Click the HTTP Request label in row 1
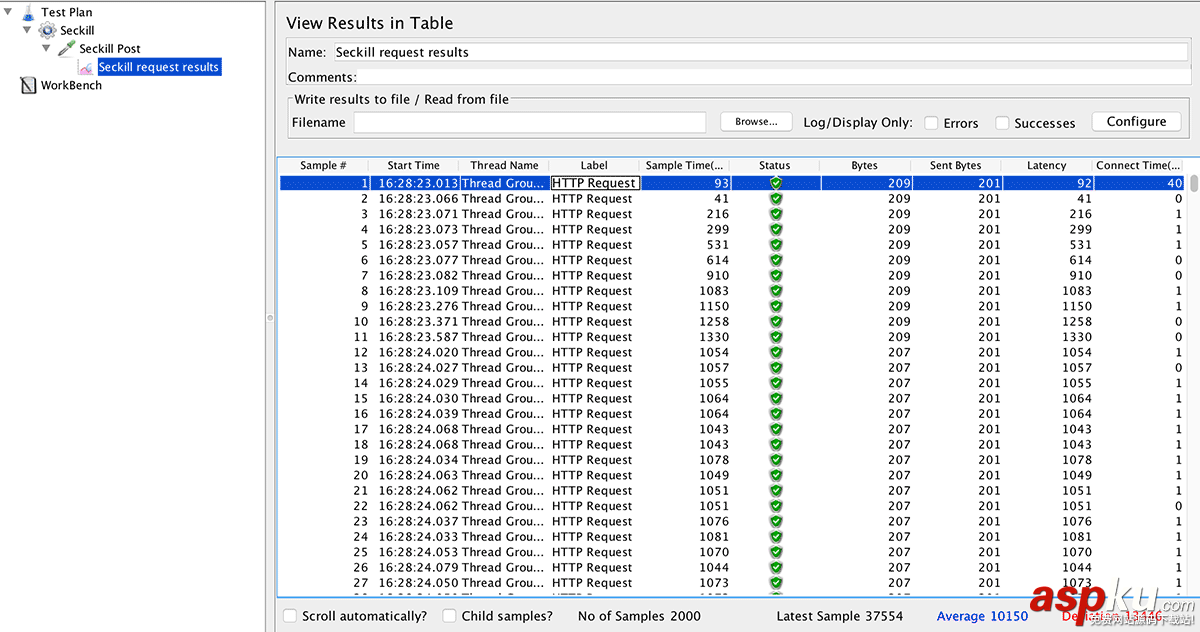 click(594, 183)
